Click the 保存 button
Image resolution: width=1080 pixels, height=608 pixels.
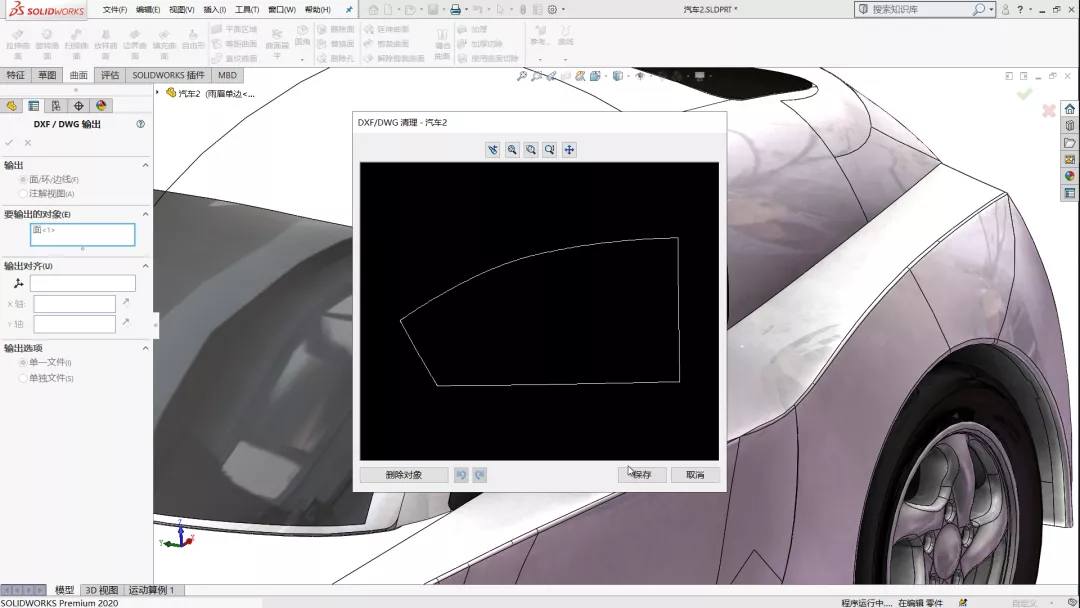[x=642, y=475]
